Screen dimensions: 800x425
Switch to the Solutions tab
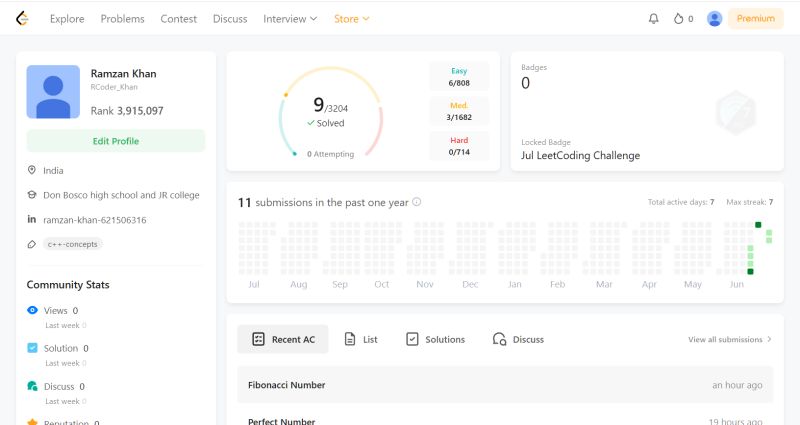point(435,339)
